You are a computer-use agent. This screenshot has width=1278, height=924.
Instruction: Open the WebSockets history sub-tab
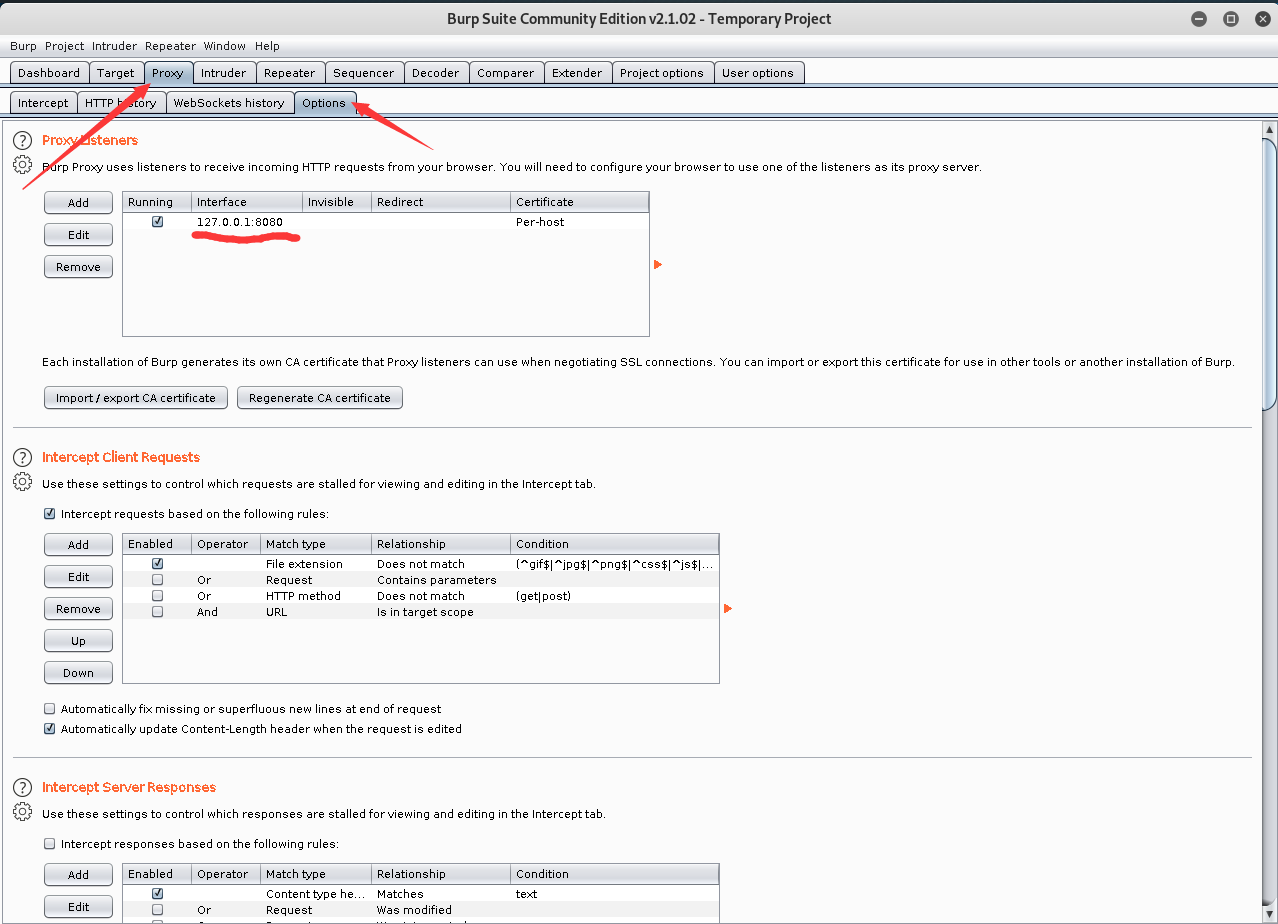(229, 103)
